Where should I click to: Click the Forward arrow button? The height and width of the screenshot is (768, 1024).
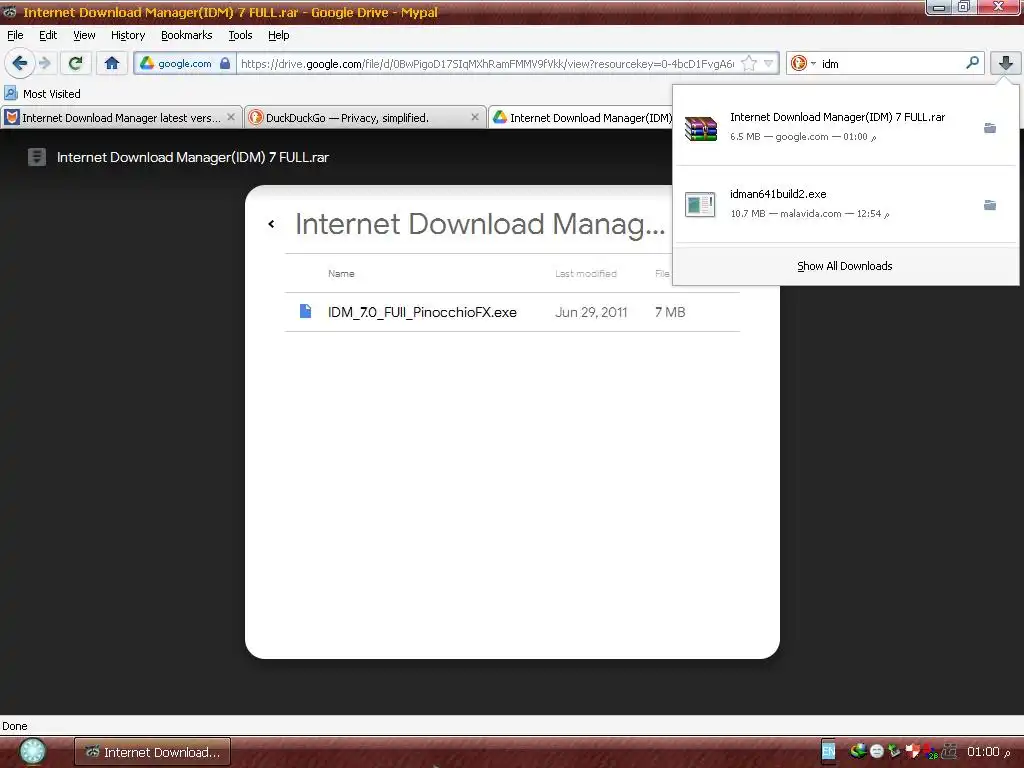(x=45, y=63)
